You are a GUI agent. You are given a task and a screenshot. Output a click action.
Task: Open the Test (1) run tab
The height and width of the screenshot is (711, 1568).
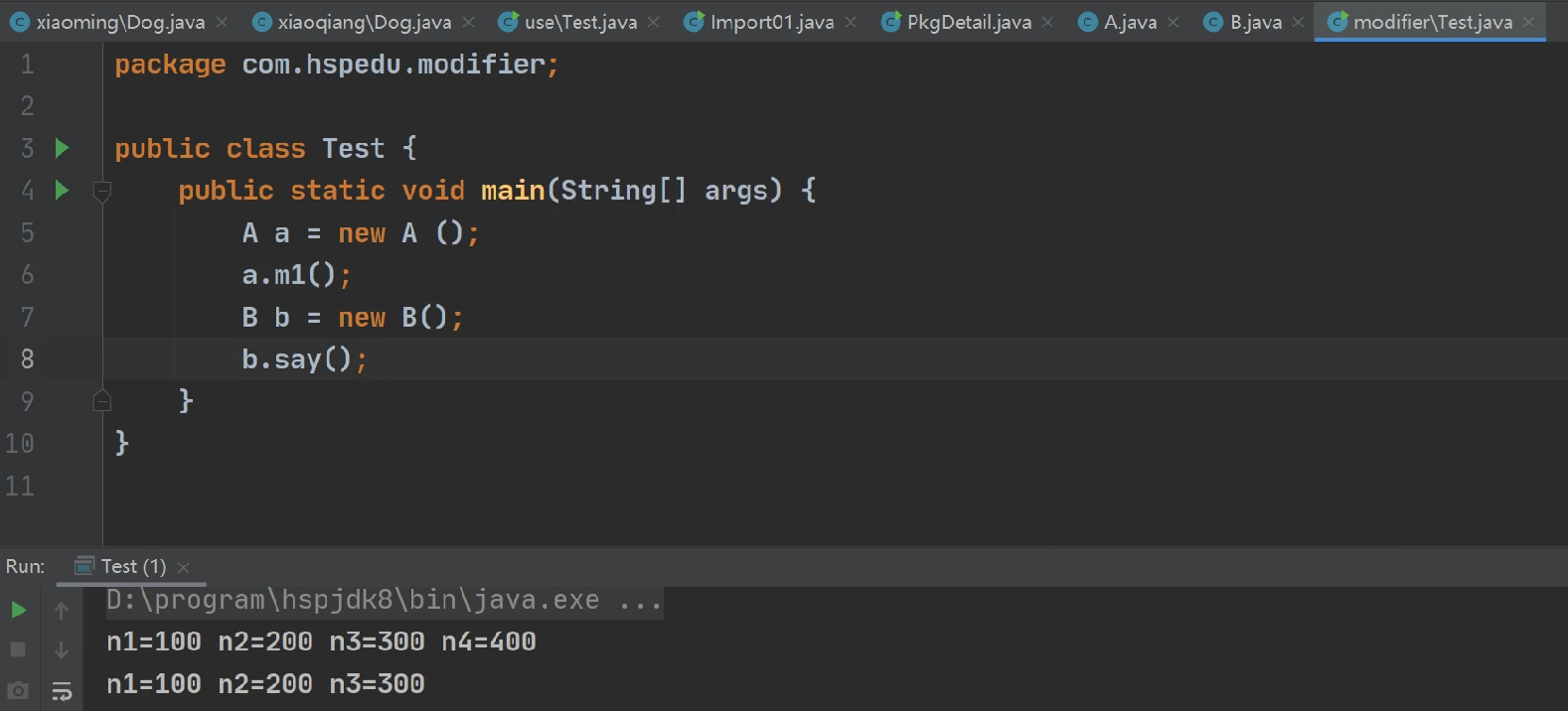133,566
